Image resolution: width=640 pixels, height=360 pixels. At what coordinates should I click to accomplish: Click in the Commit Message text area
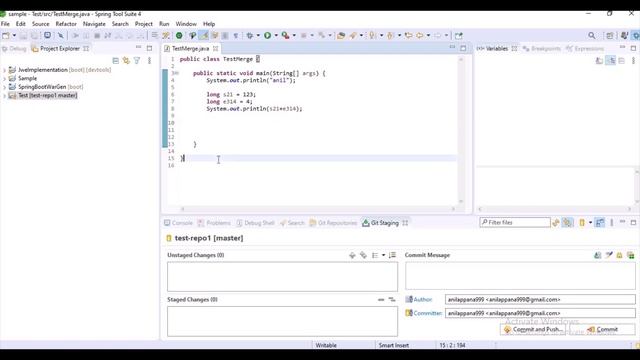tap(520, 276)
